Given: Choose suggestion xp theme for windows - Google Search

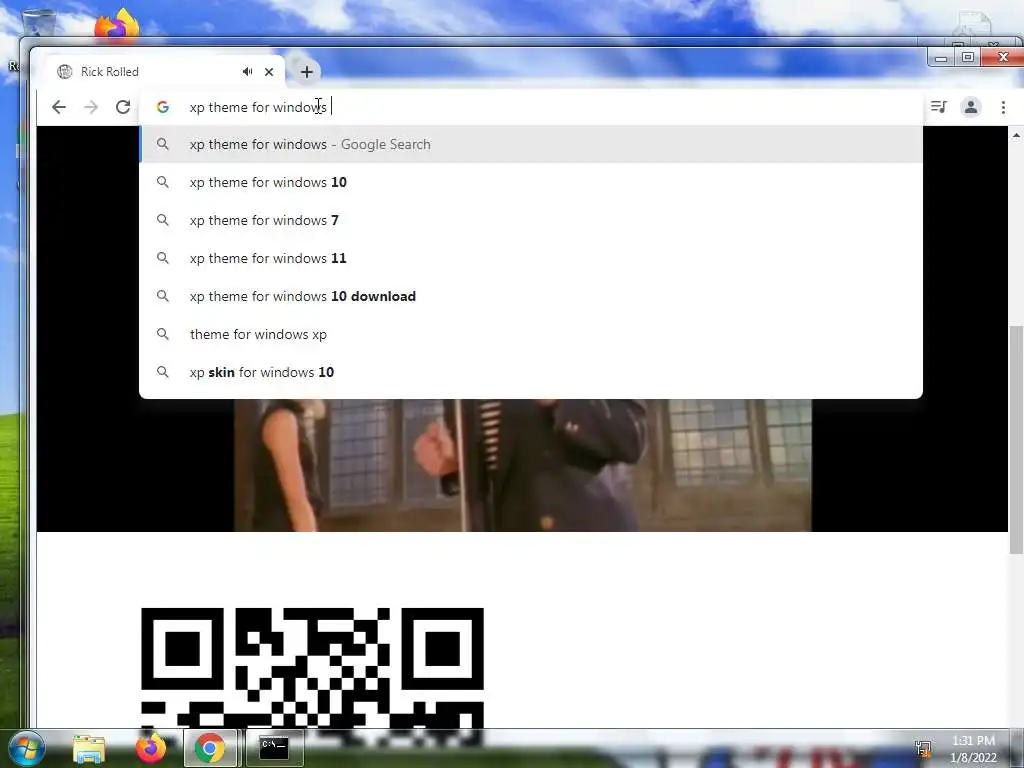Looking at the screenshot, I should pyautogui.click(x=531, y=144).
